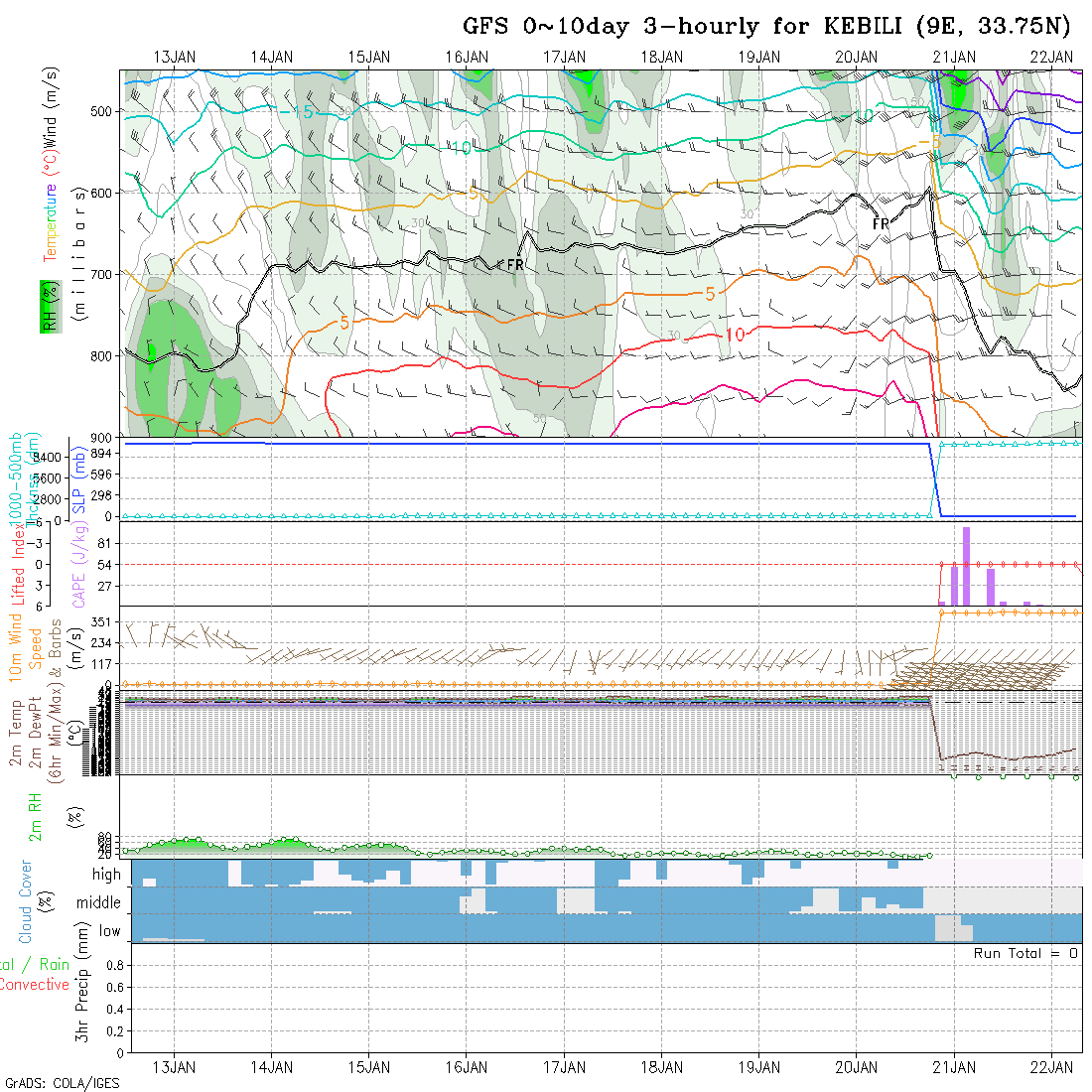
Task: Click the "middle" cloud cover row label
Action: (x=98, y=903)
